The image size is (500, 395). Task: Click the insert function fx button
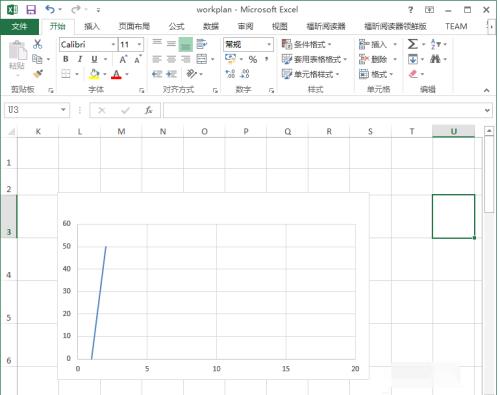click(x=148, y=110)
